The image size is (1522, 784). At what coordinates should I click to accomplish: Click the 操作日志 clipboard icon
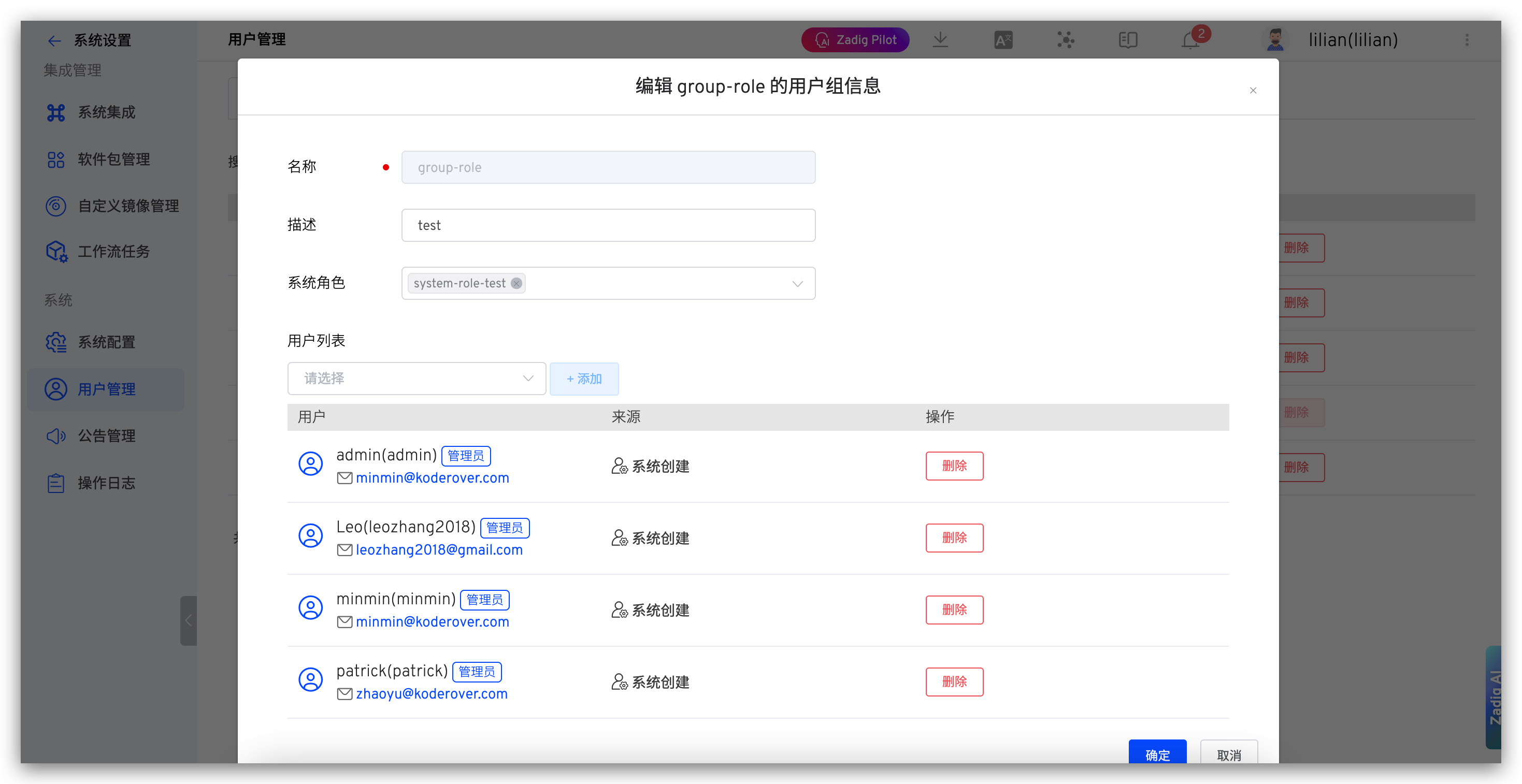click(56, 483)
